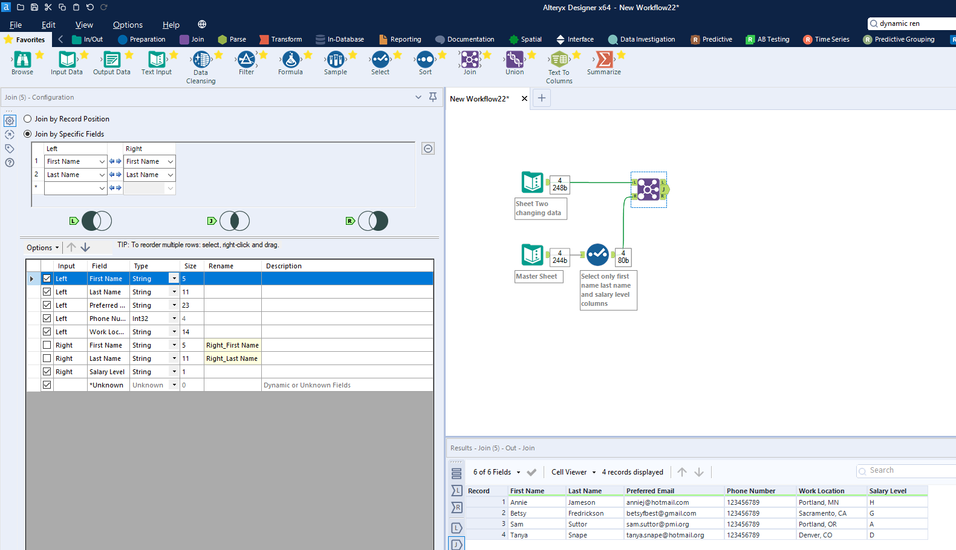This screenshot has height=550, width=956.
Task: Select the Sample tool icon
Action: (x=335, y=59)
